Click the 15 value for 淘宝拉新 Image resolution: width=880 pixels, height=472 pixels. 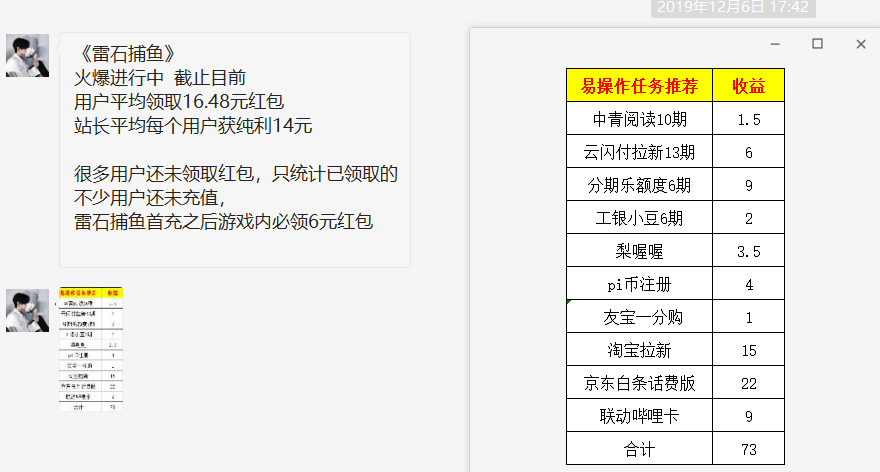tap(749, 350)
